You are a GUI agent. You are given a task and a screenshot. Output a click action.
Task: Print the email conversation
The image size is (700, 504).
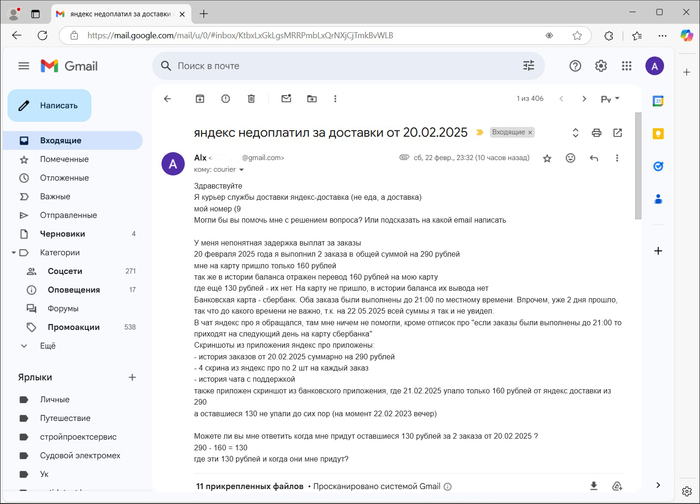click(596, 133)
